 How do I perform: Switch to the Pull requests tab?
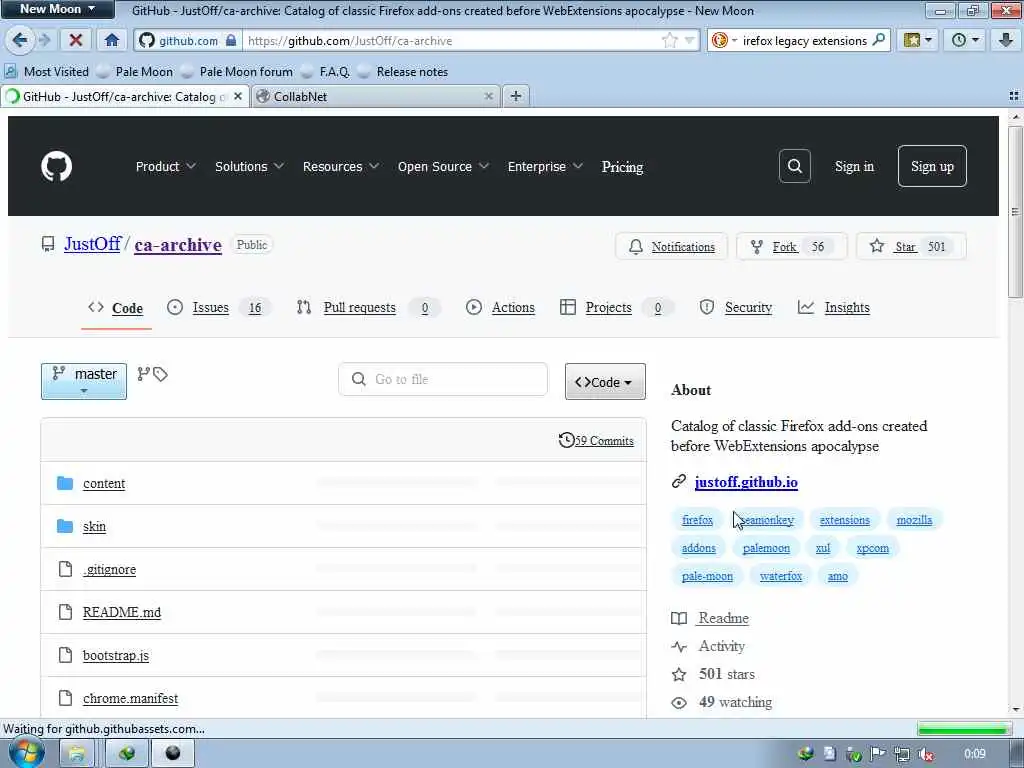[368, 308]
